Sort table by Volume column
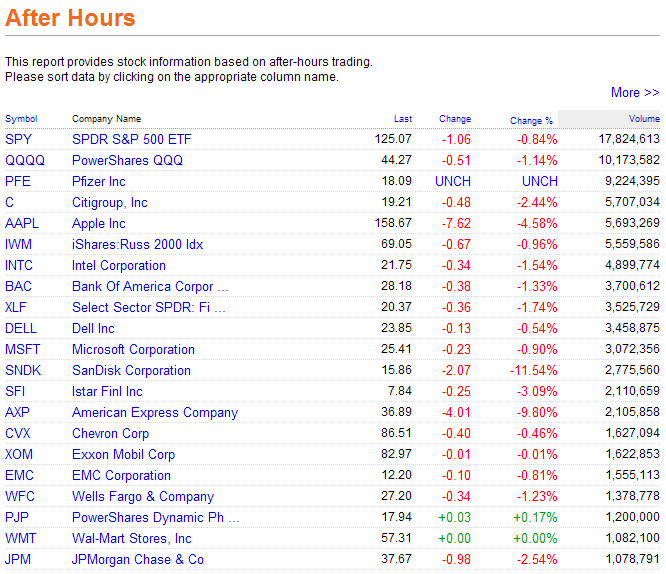 point(644,119)
